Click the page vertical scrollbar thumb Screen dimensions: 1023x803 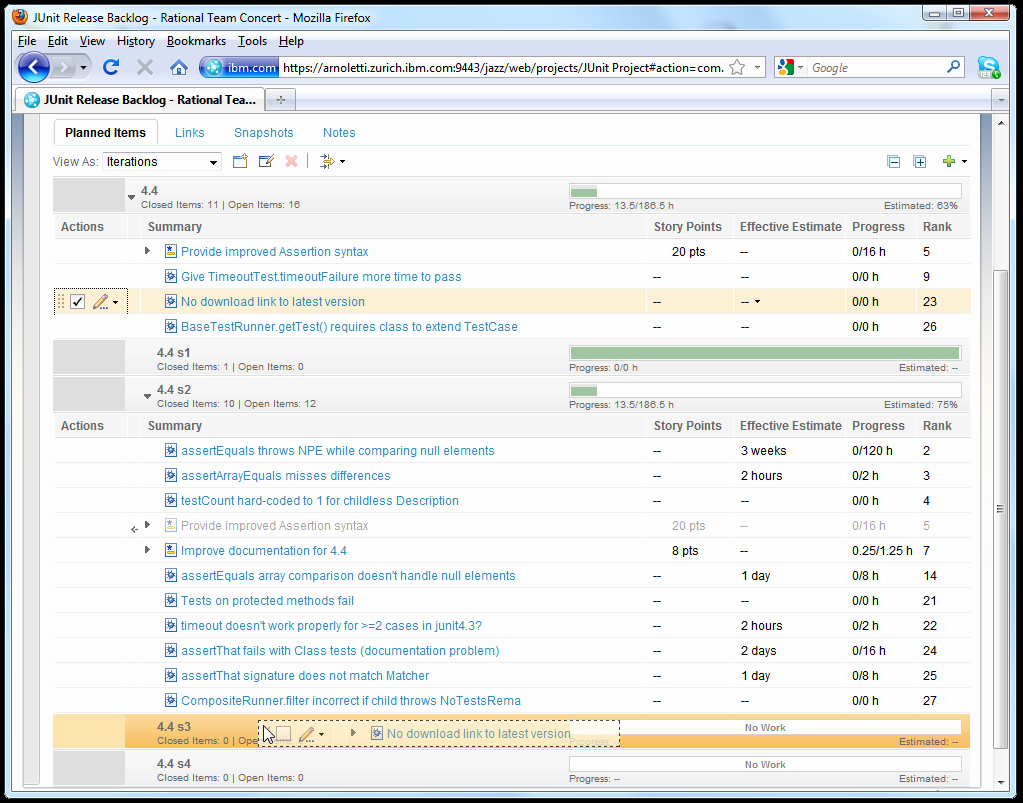[1000, 509]
